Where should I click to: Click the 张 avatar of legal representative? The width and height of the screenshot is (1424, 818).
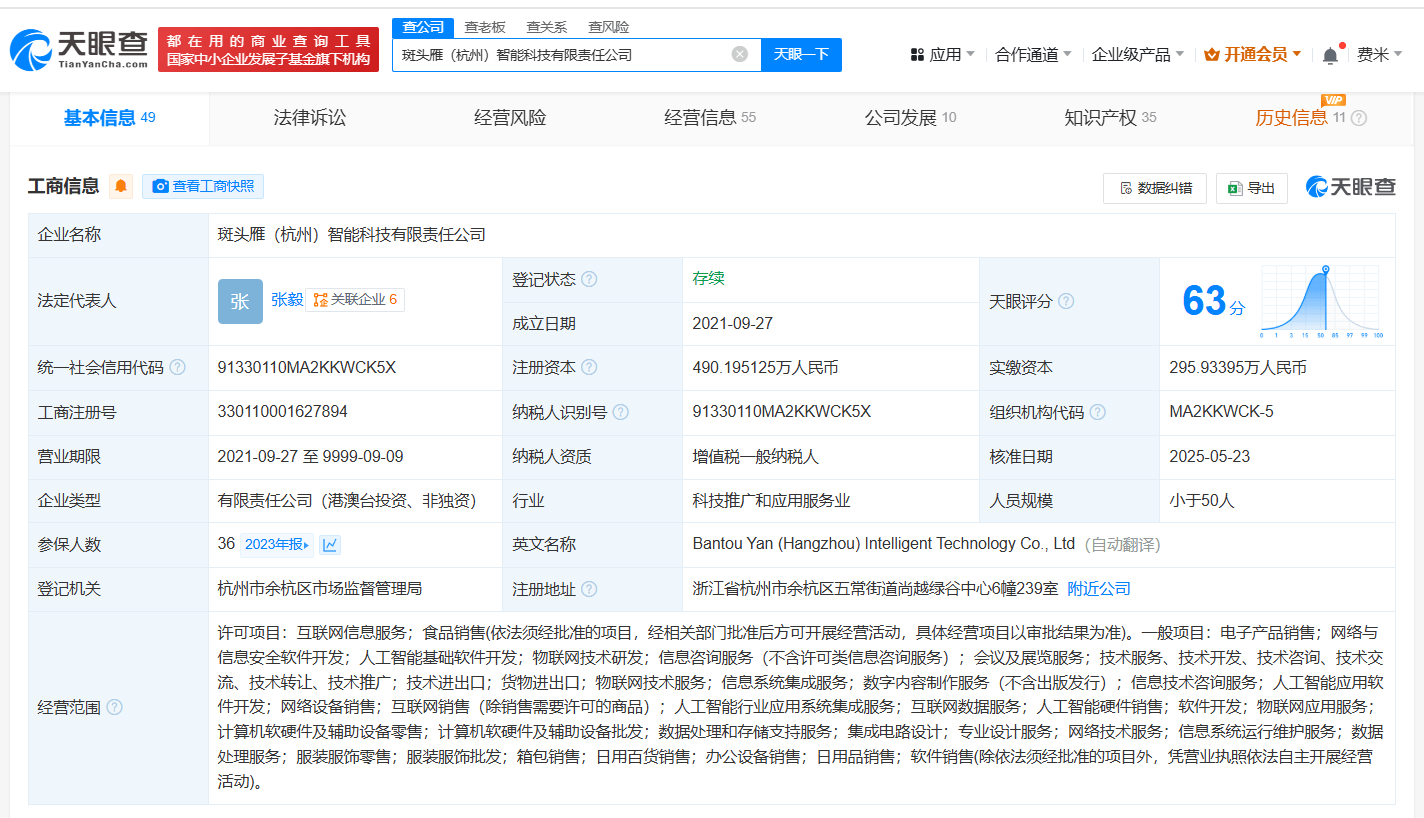pyautogui.click(x=240, y=301)
